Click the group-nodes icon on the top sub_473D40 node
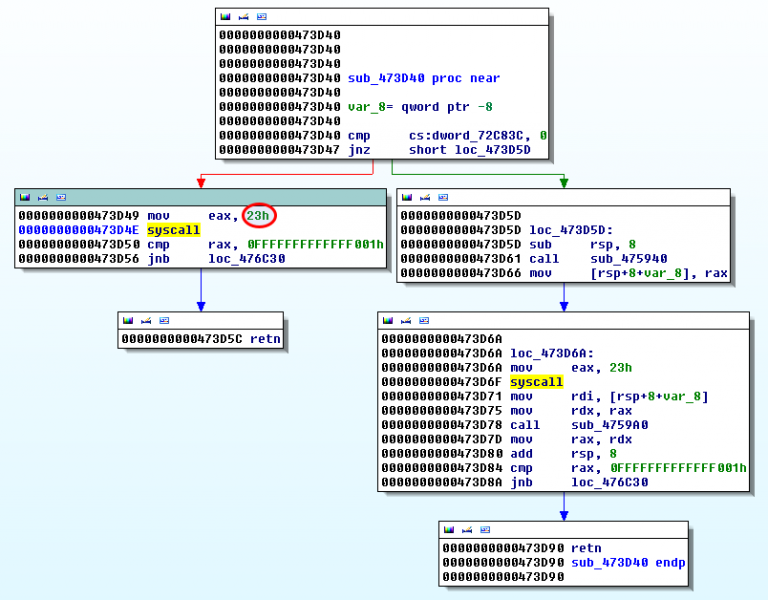Viewport: 768px width, 600px height. (x=261, y=17)
